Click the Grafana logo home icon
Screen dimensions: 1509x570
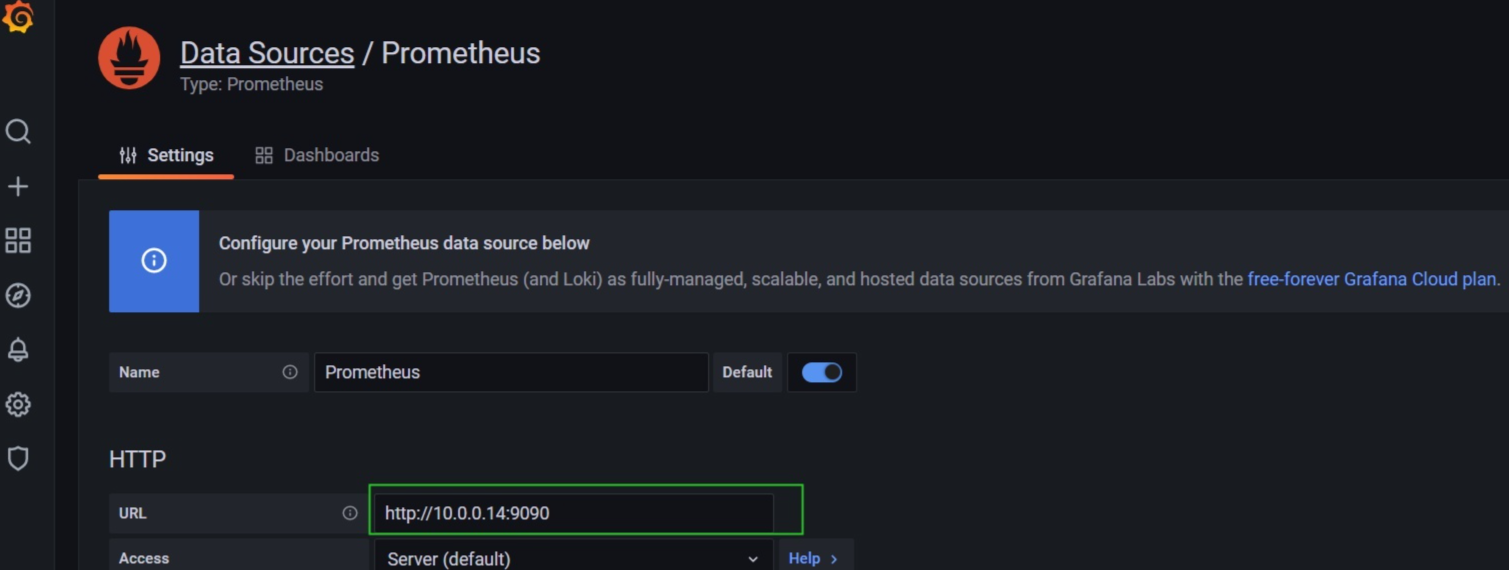point(18,17)
